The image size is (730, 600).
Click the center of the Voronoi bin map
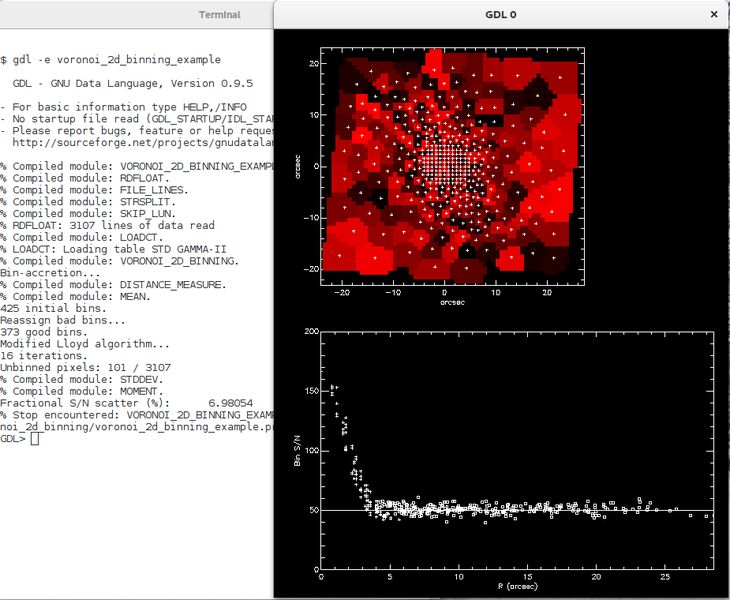(444, 166)
